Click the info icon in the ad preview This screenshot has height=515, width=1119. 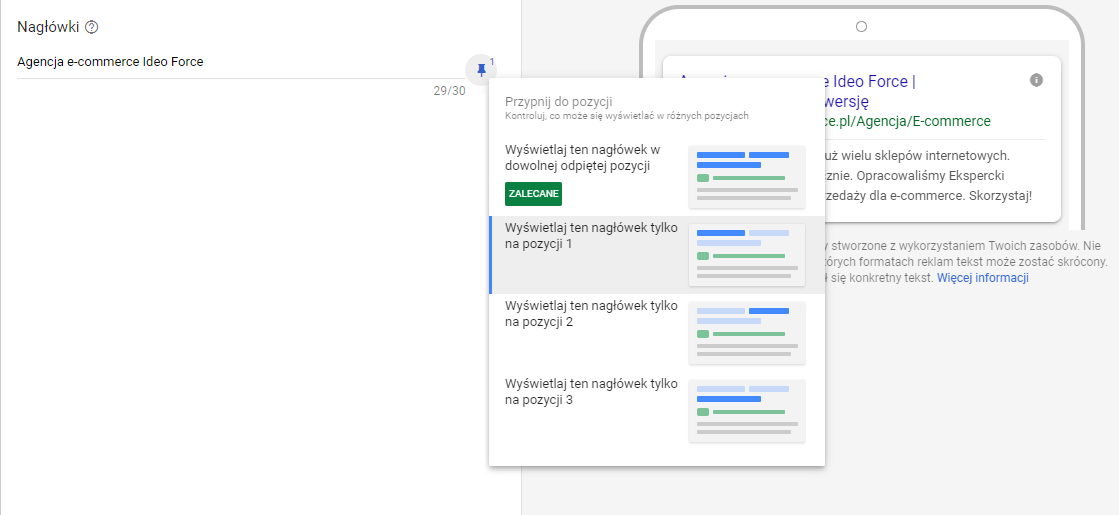1036,80
